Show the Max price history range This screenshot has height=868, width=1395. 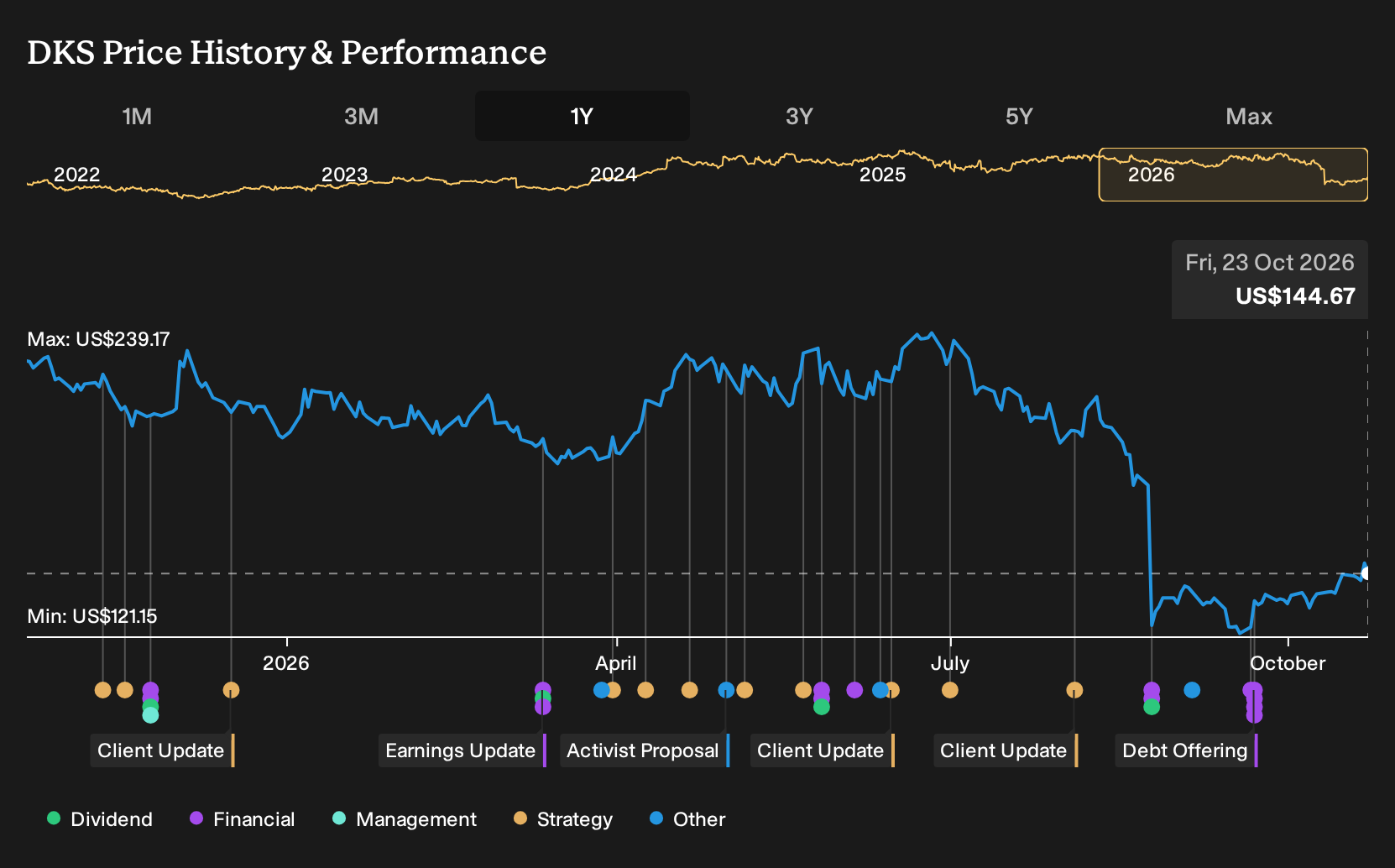tap(1249, 117)
